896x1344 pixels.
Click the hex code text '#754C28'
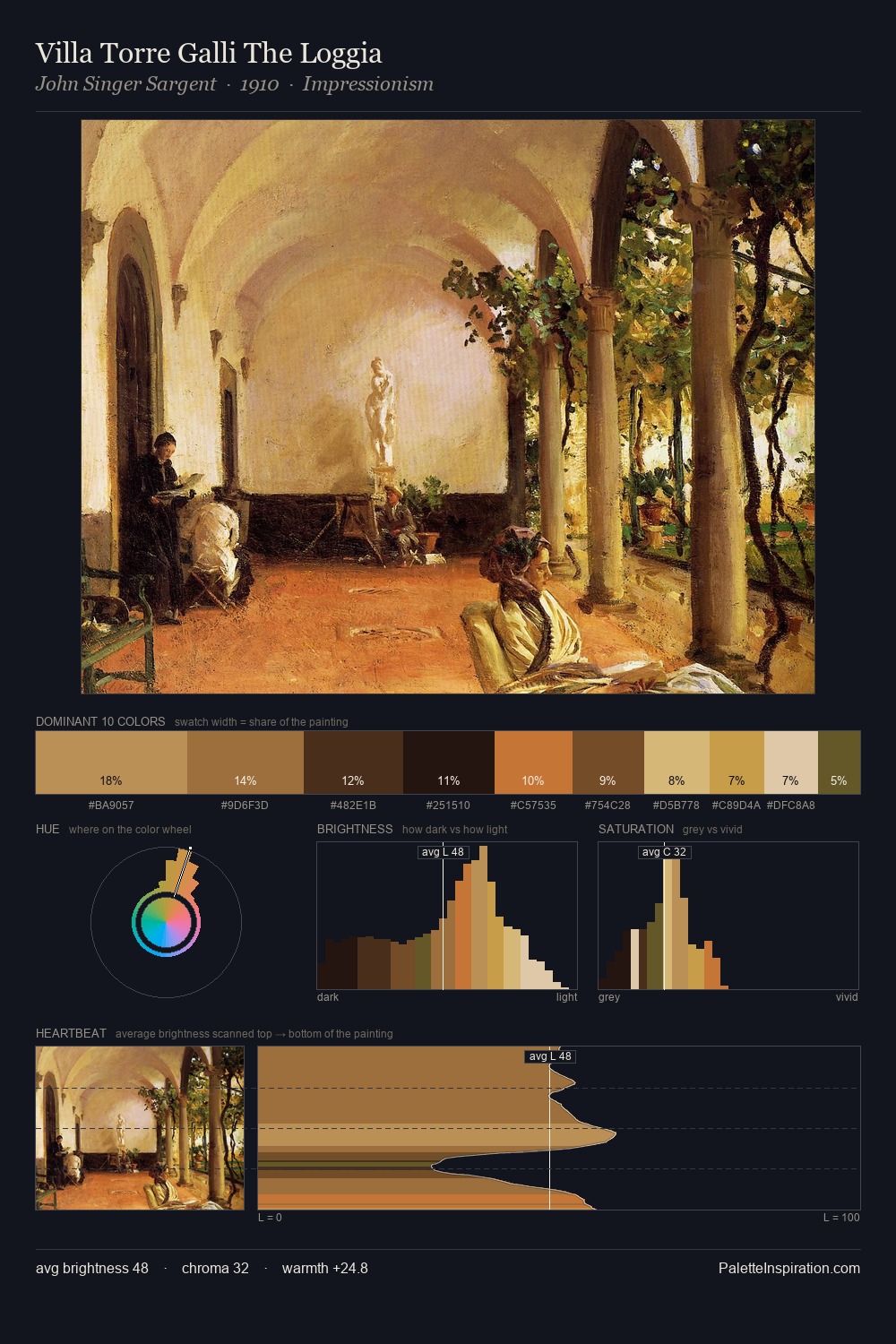(x=608, y=806)
